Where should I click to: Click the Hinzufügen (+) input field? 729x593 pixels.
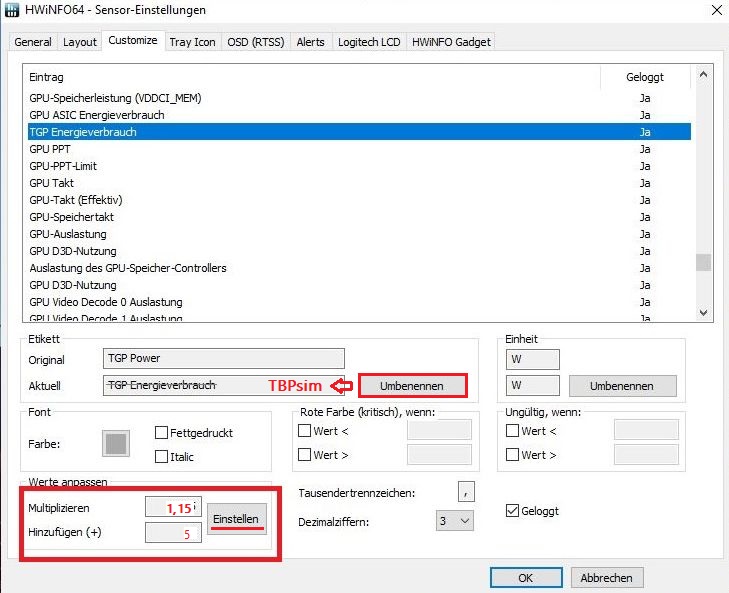pos(173,533)
